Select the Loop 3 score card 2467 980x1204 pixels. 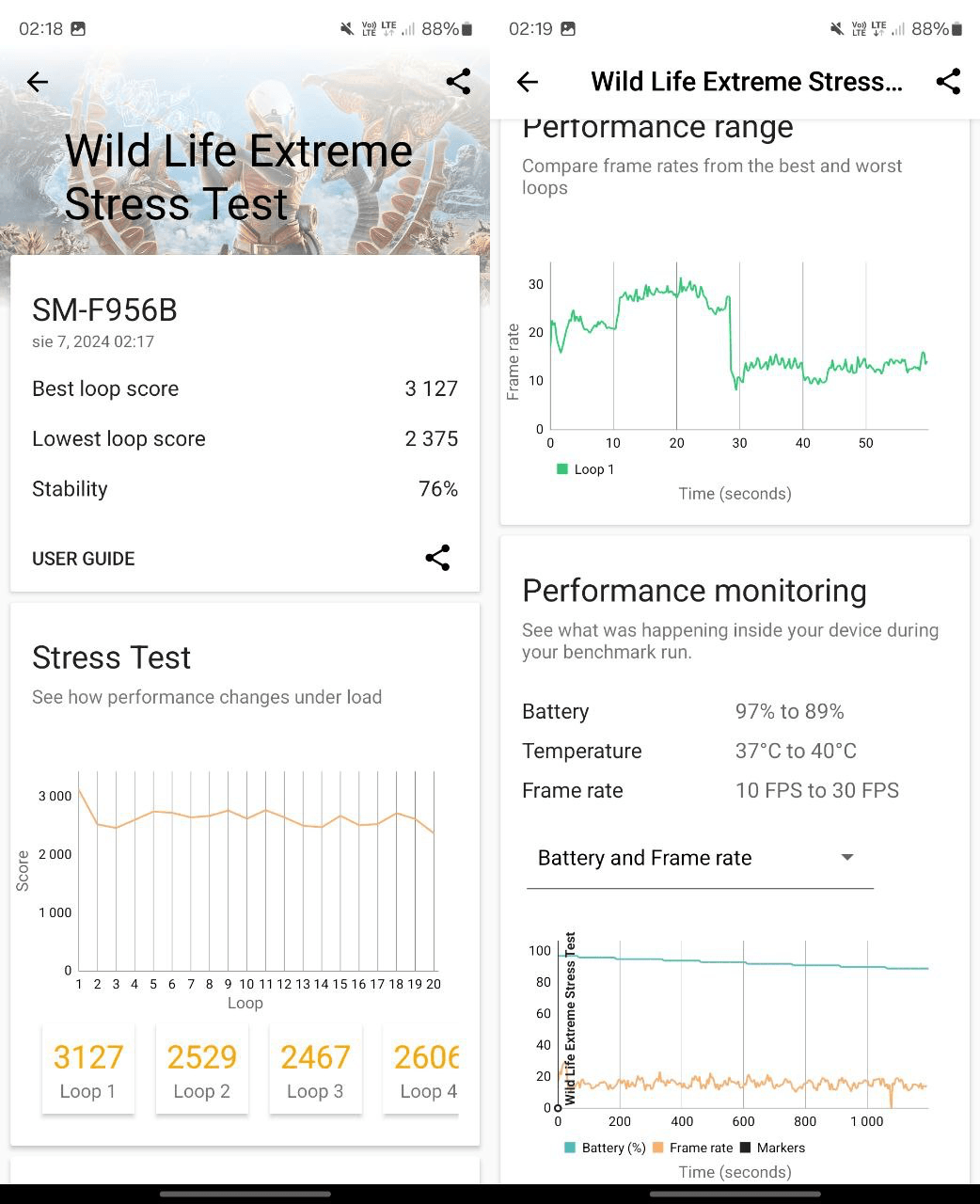(315, 1069)
